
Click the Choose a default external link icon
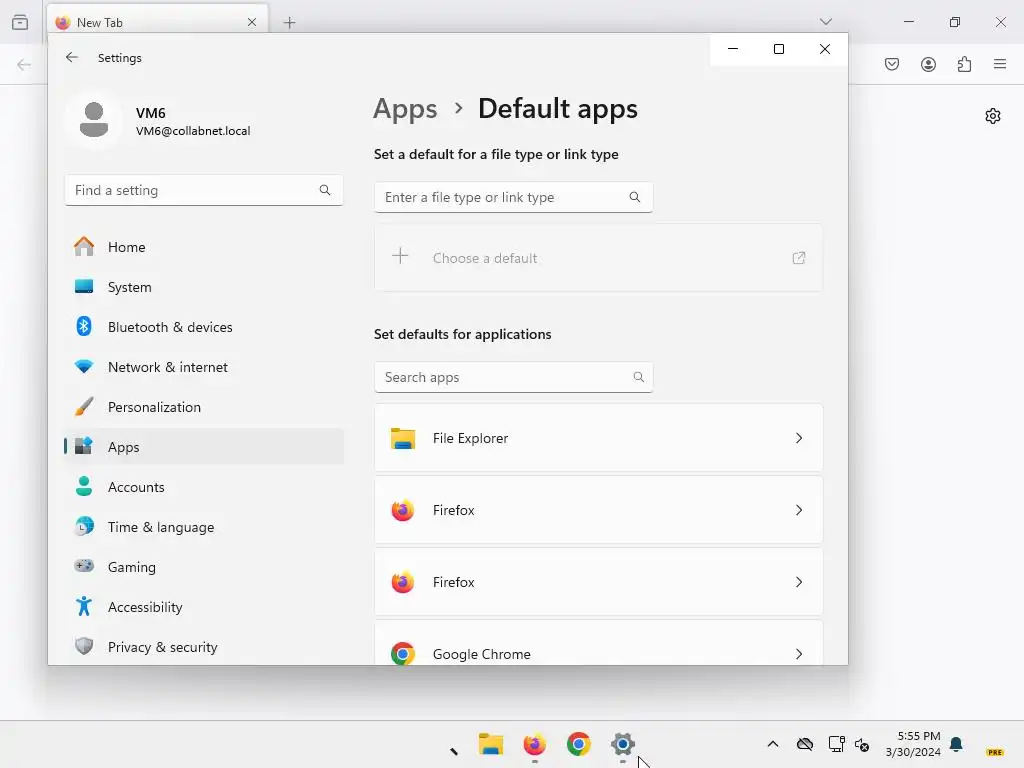click(799, 258)
